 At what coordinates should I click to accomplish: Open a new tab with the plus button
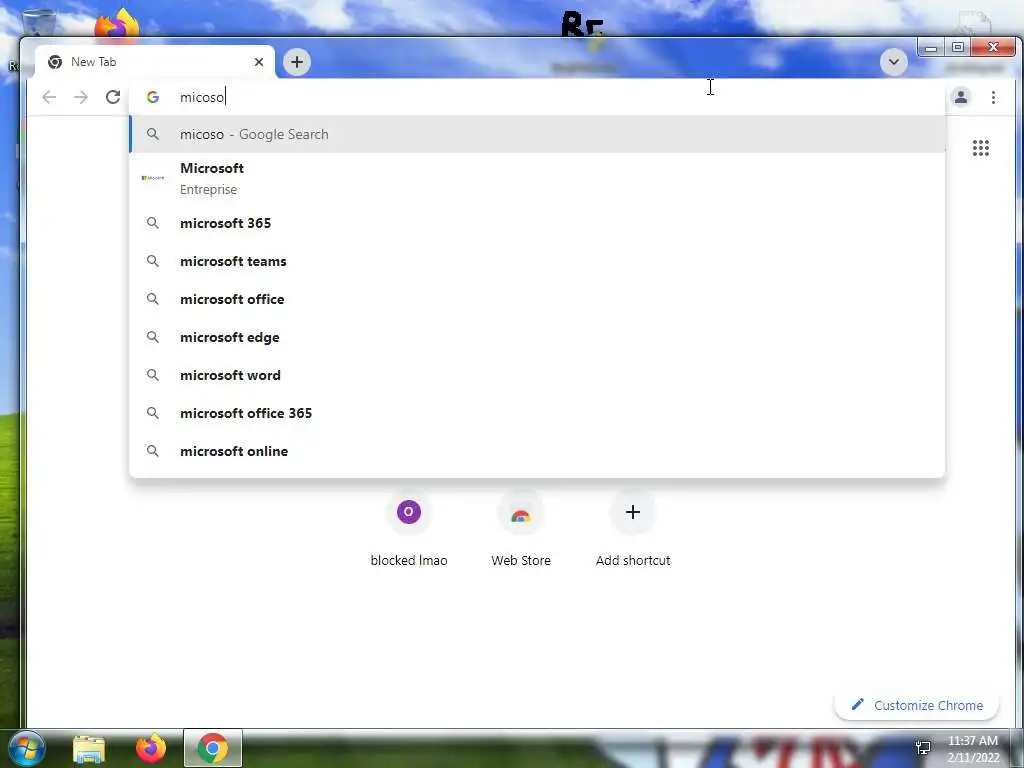[x=297, y=62]
